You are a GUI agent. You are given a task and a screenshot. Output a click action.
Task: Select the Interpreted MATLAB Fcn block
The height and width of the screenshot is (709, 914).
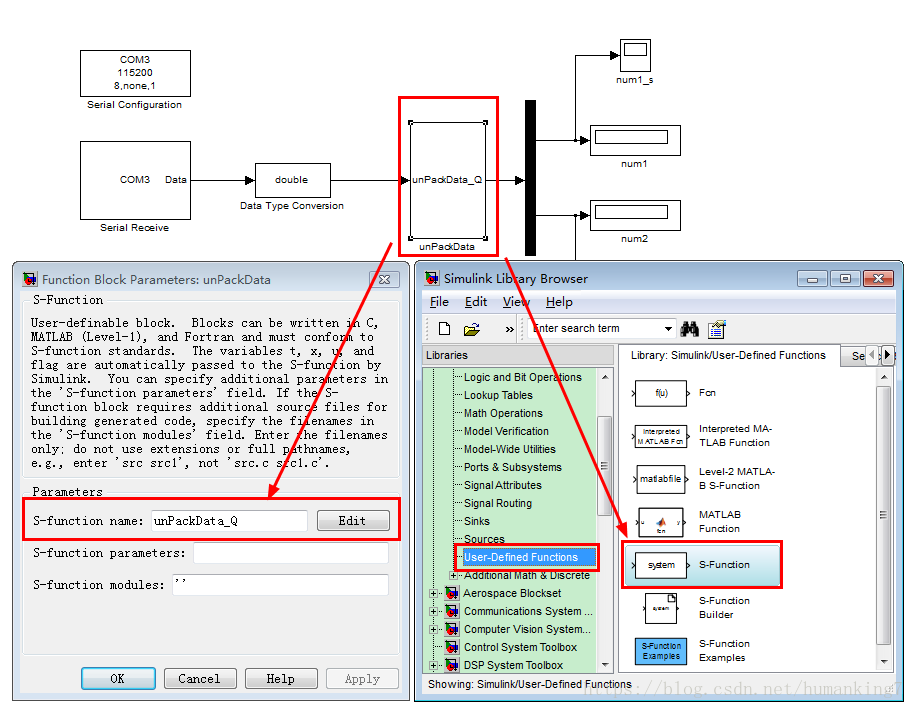click(661, 436)
